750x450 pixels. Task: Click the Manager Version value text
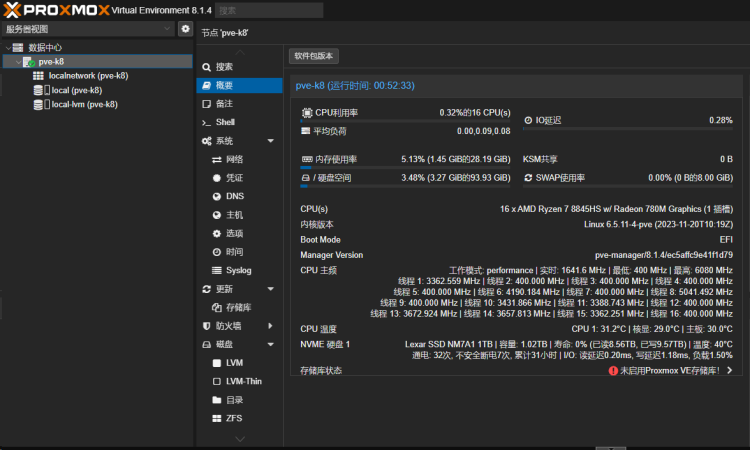664,255
